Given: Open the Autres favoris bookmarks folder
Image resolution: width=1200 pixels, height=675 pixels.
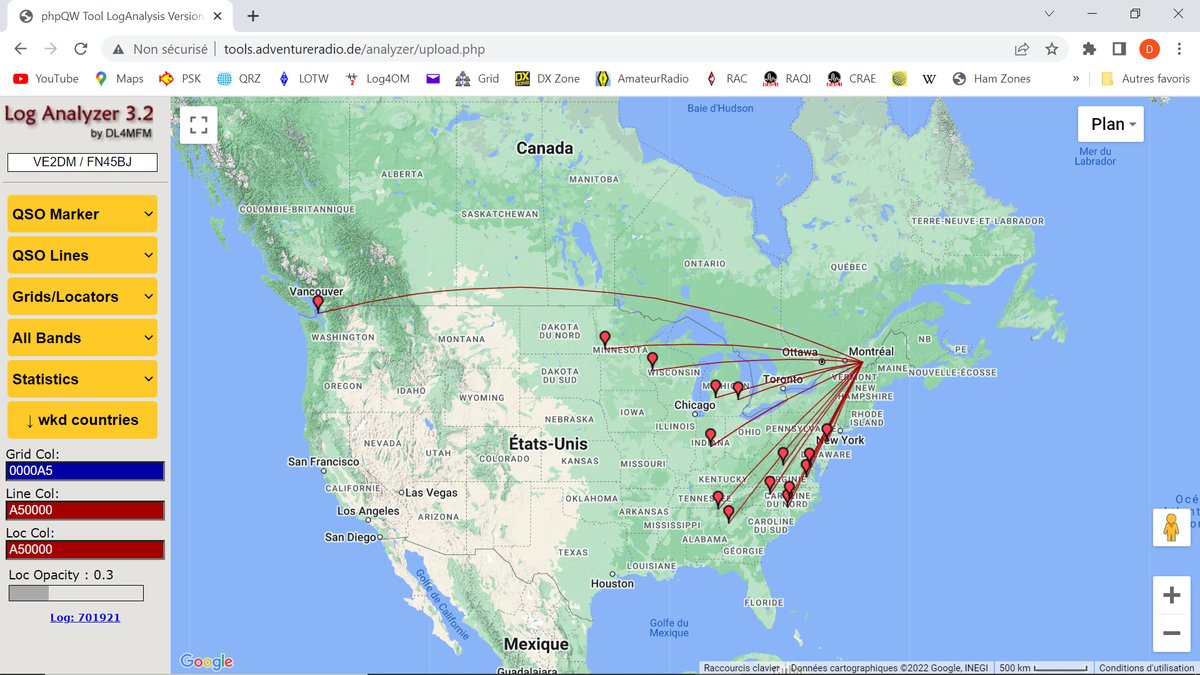Looking at the screenshot, I should pyautogui.click(x=1144, y=78).
